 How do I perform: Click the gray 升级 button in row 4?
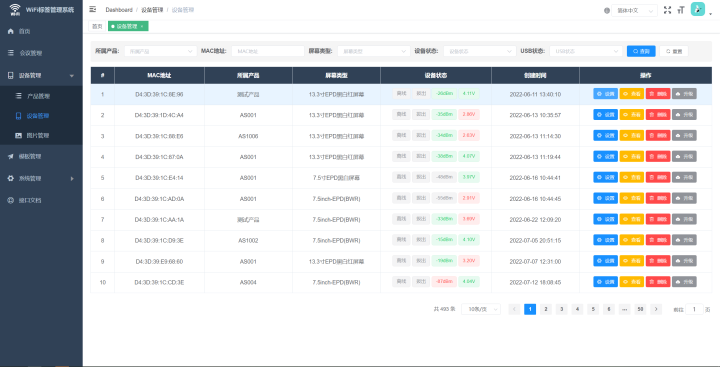click(684, 157)
